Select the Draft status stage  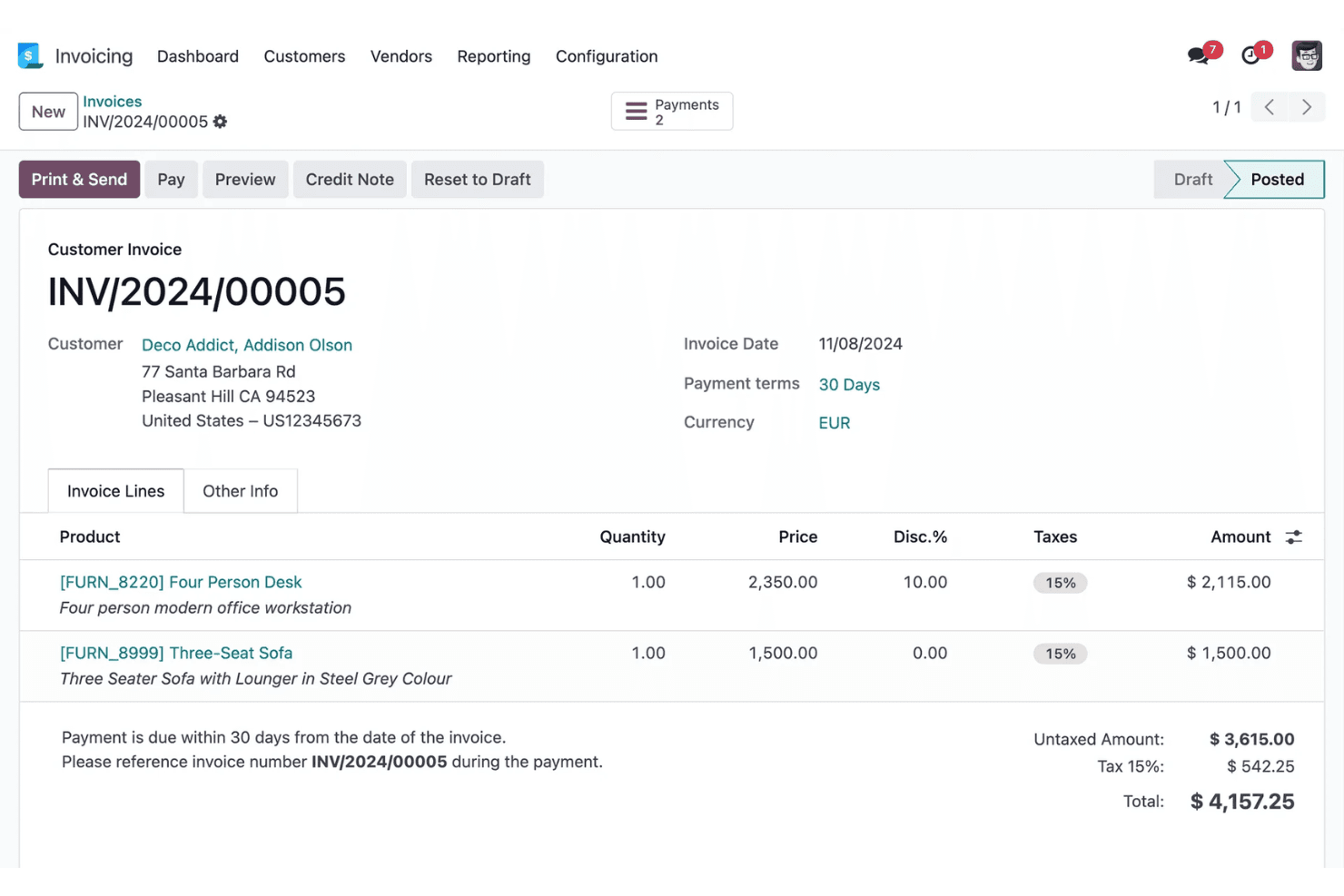click(x=1192, y=180)
